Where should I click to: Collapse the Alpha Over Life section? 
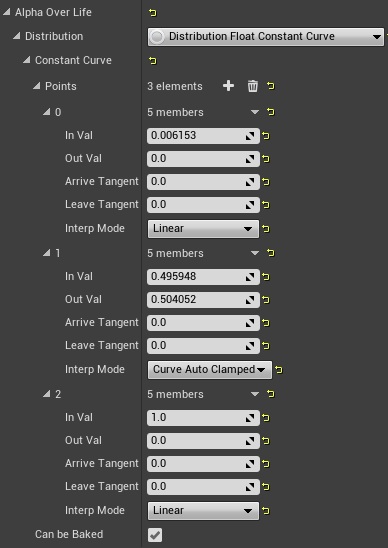coord(7,12)
